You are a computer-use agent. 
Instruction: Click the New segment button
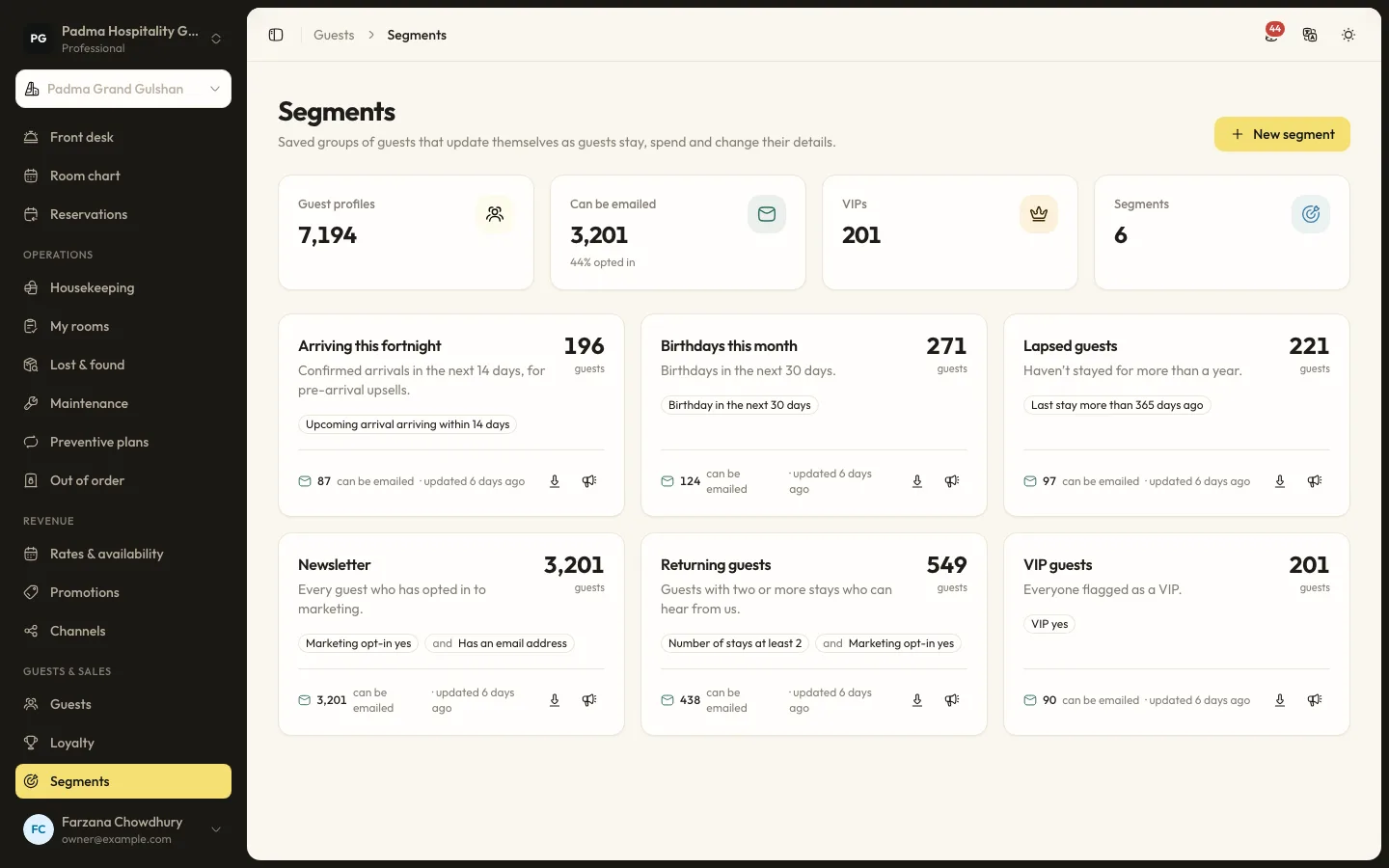(1282, 134)
